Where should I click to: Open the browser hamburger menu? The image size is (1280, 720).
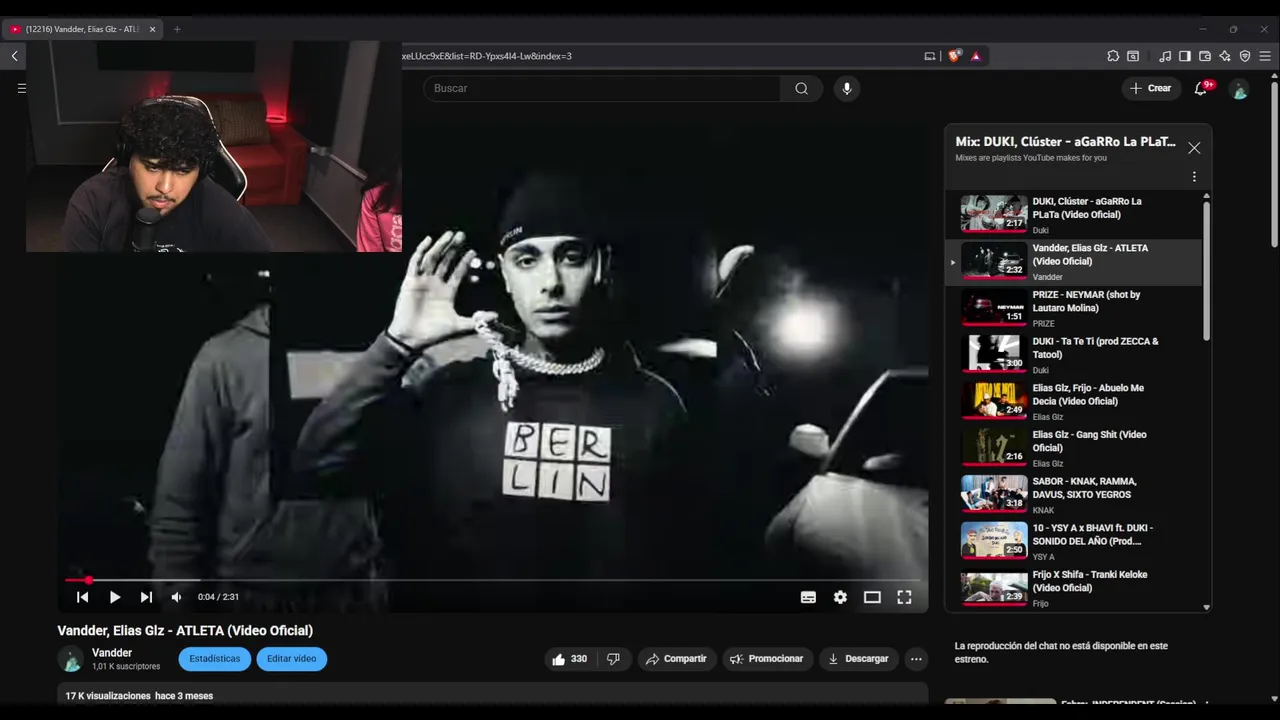pyautogui.click(x=1265, y=56)
